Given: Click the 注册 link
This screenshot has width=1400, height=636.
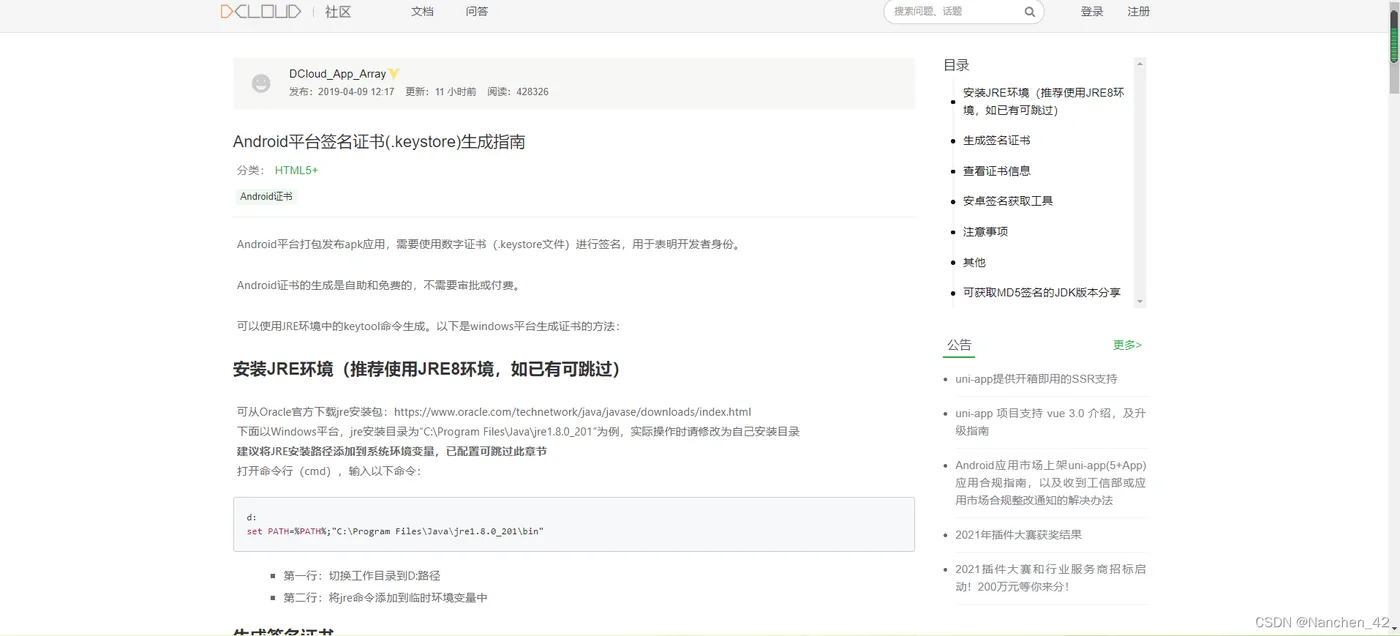Looking at the screenshot, I should pos(1138,12).
